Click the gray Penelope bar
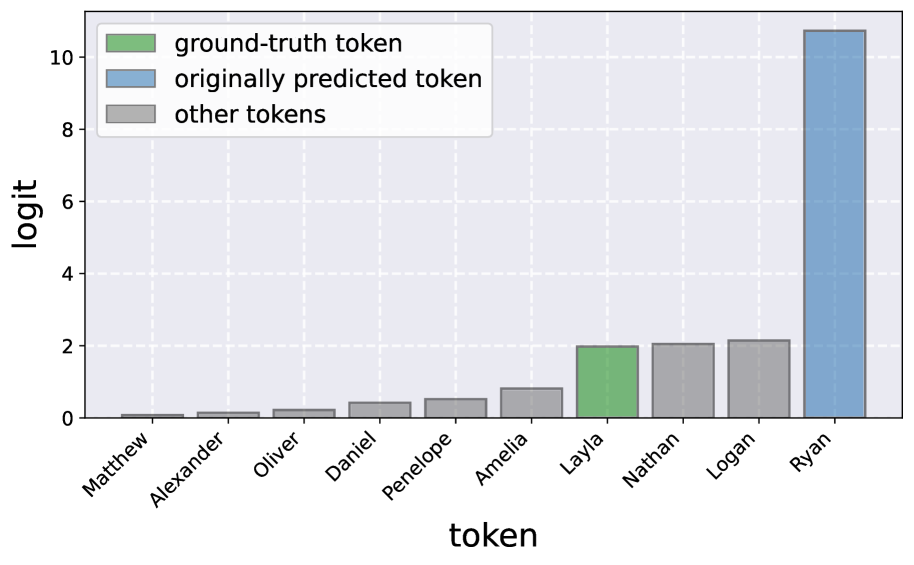Screen dimensions: 914x565 (x=455, y=408)
